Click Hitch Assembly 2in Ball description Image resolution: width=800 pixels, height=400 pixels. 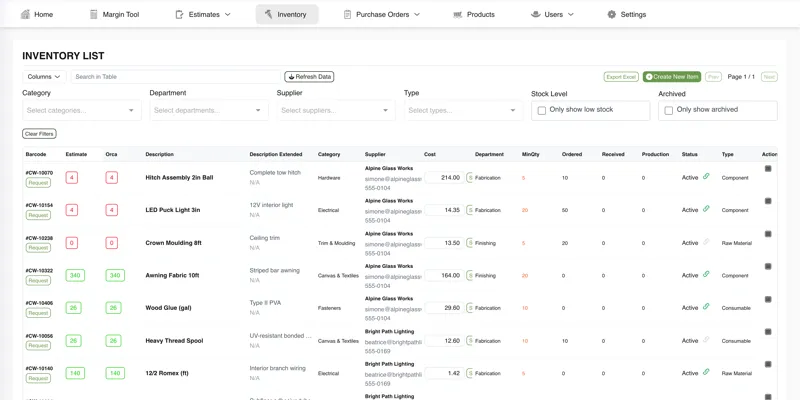click(179, 178)
